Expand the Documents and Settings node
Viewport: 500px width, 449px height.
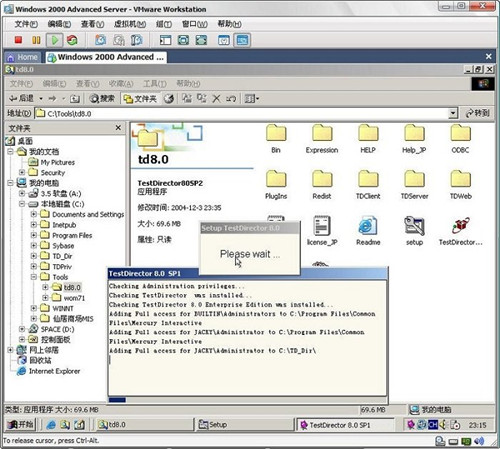(34, 214)
